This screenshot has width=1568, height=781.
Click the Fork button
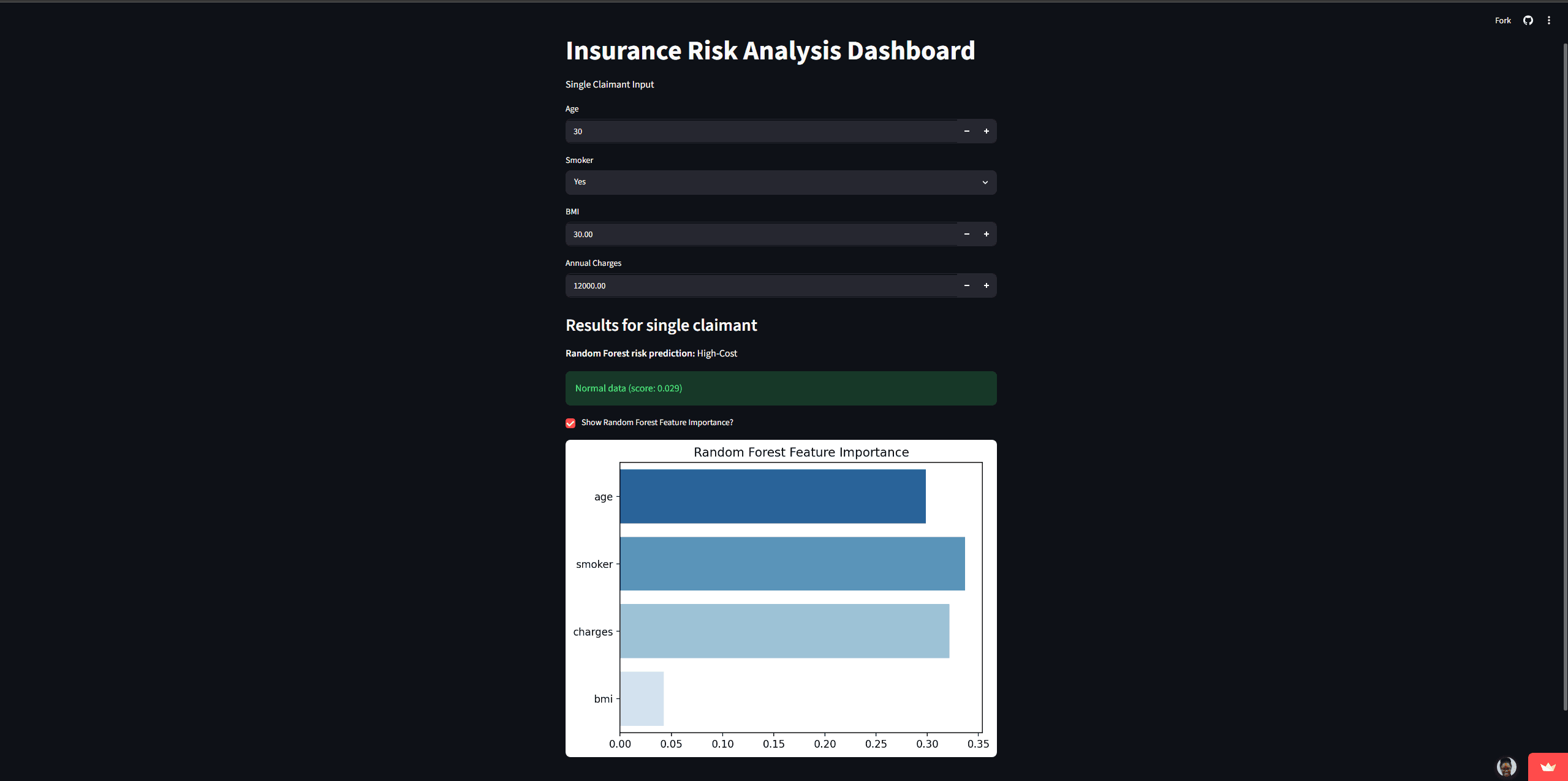[x=1502, y=20]
